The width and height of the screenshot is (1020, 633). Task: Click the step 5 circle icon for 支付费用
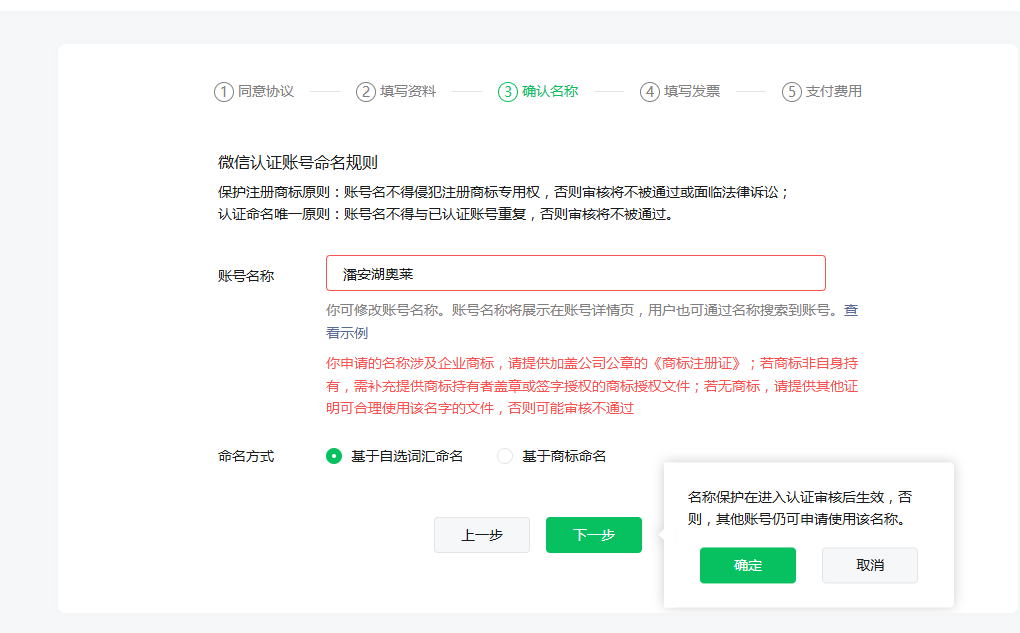tap(791, 92)
